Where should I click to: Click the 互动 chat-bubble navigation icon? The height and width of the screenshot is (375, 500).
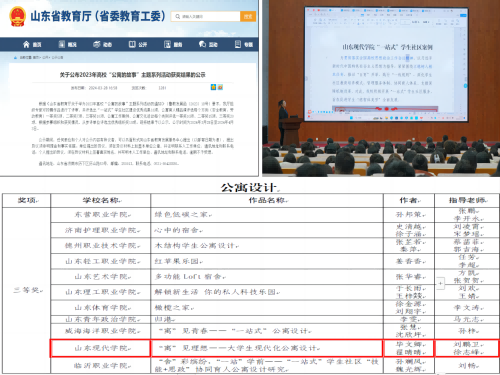click(202, 44)
